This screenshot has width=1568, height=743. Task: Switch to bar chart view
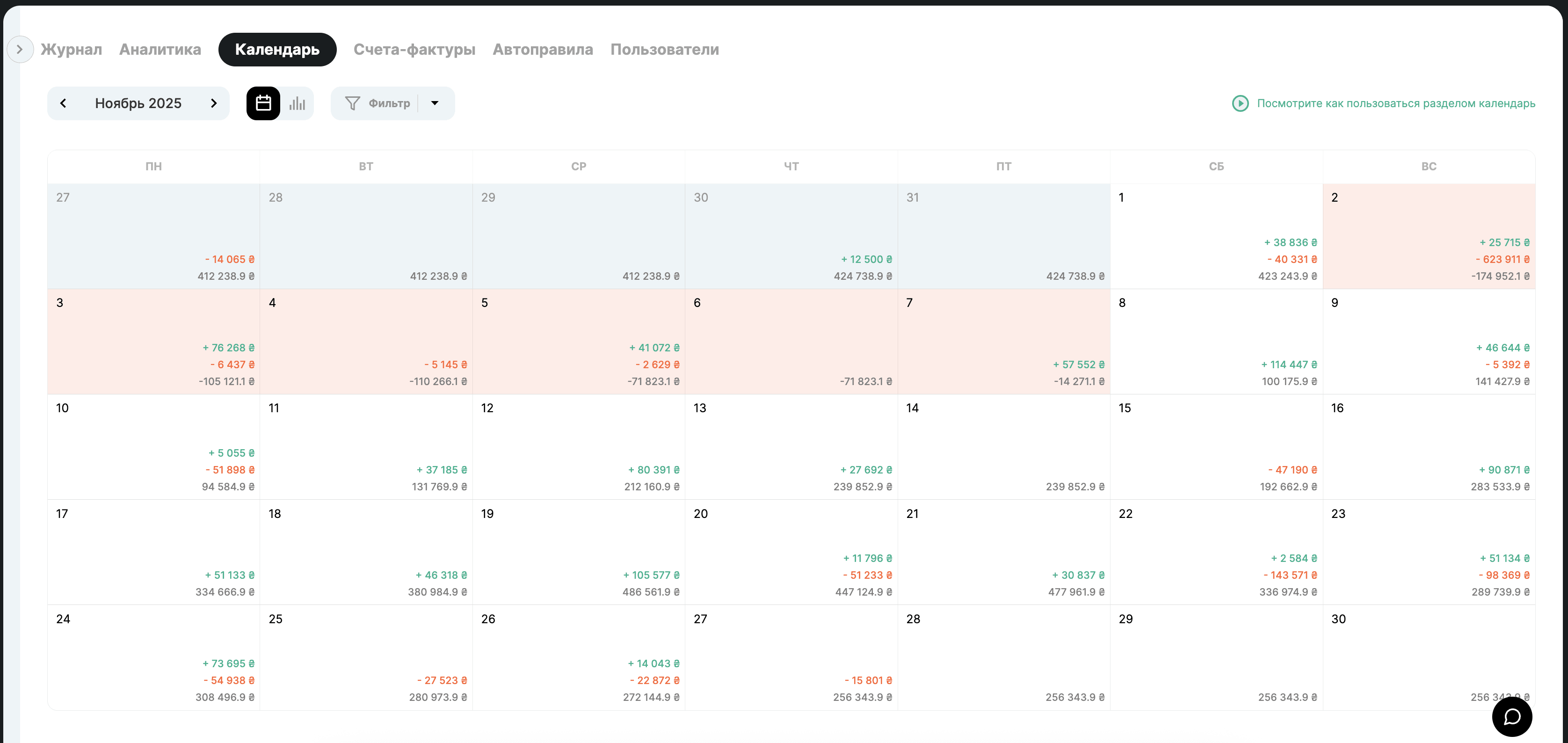pos(297,103)
